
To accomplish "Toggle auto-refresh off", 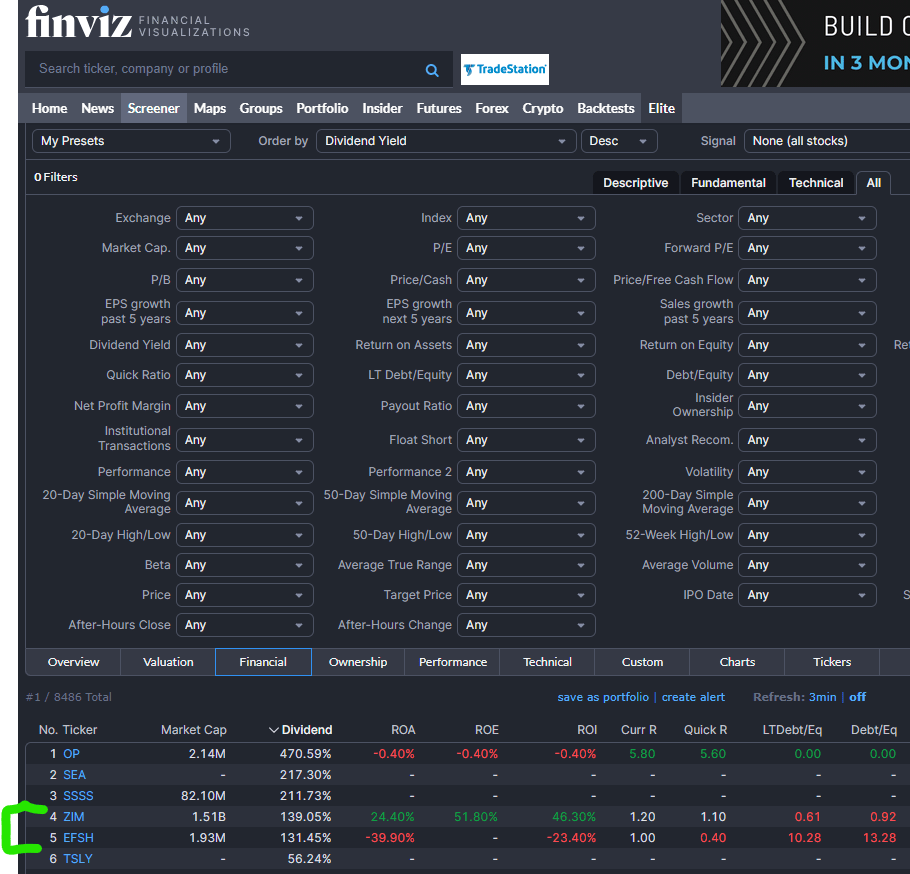I will click(x=857, y=697).
